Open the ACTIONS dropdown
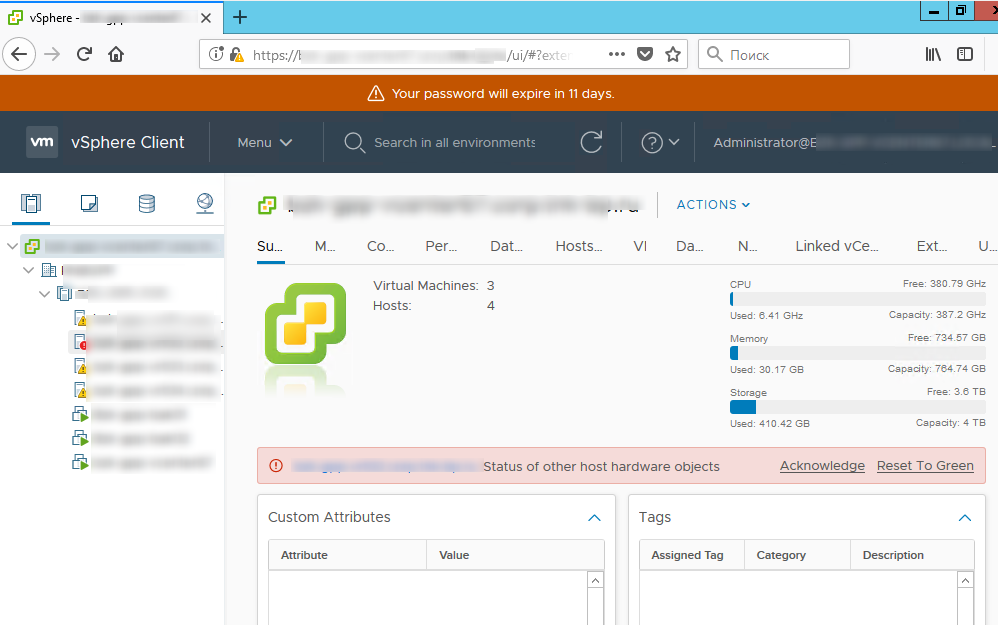The width and height of the screenshot is (998, 625). coord(713,204)
